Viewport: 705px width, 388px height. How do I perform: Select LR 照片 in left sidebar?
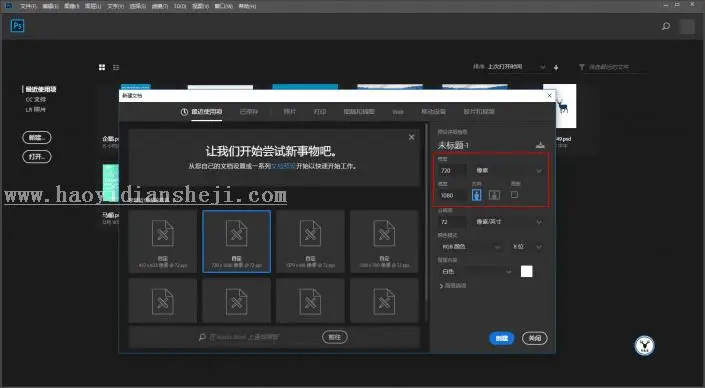(36, 109)
